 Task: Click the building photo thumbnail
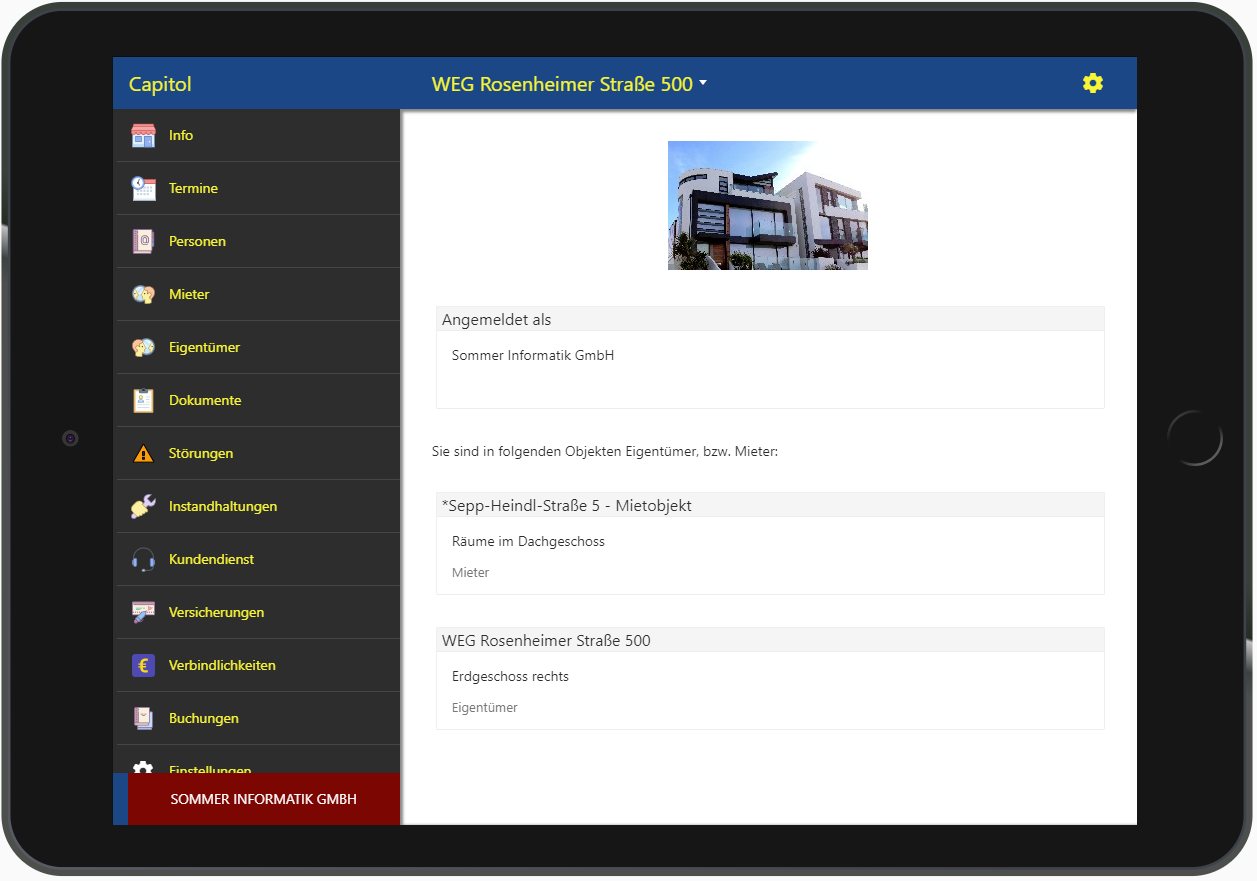[767, 205]
